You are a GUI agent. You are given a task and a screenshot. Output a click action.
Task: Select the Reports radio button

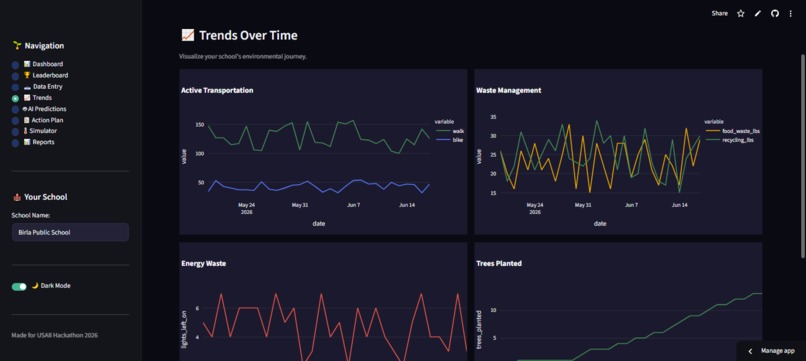point(15,143)
